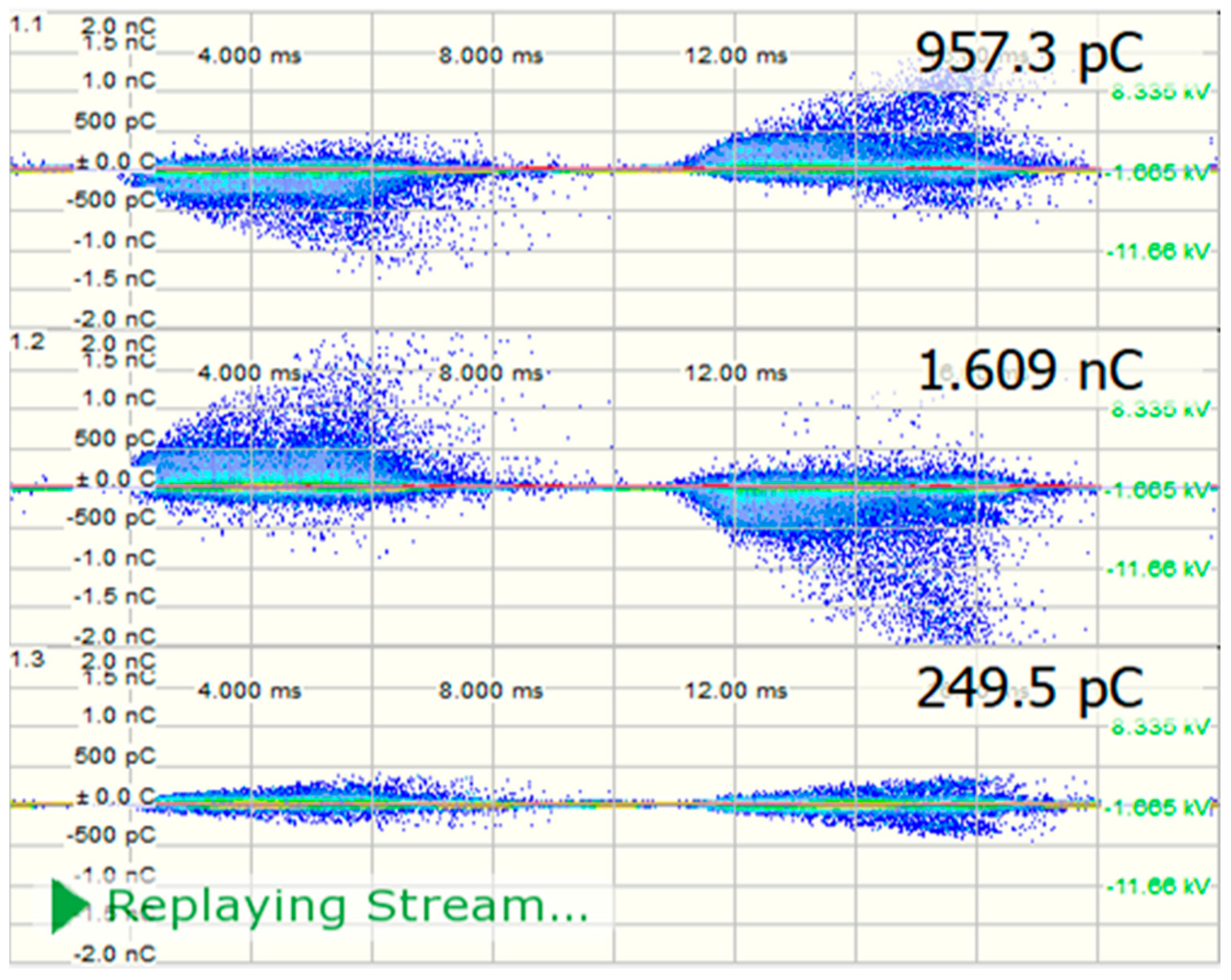Click the 500 pC axis label in panel 1.3

pos(115,756)
